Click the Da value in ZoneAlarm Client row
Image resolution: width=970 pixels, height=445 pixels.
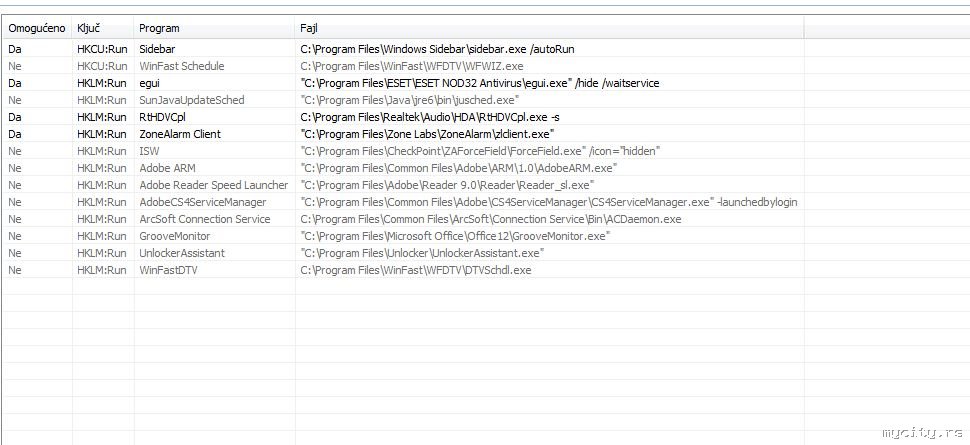(x=15, y=134)
